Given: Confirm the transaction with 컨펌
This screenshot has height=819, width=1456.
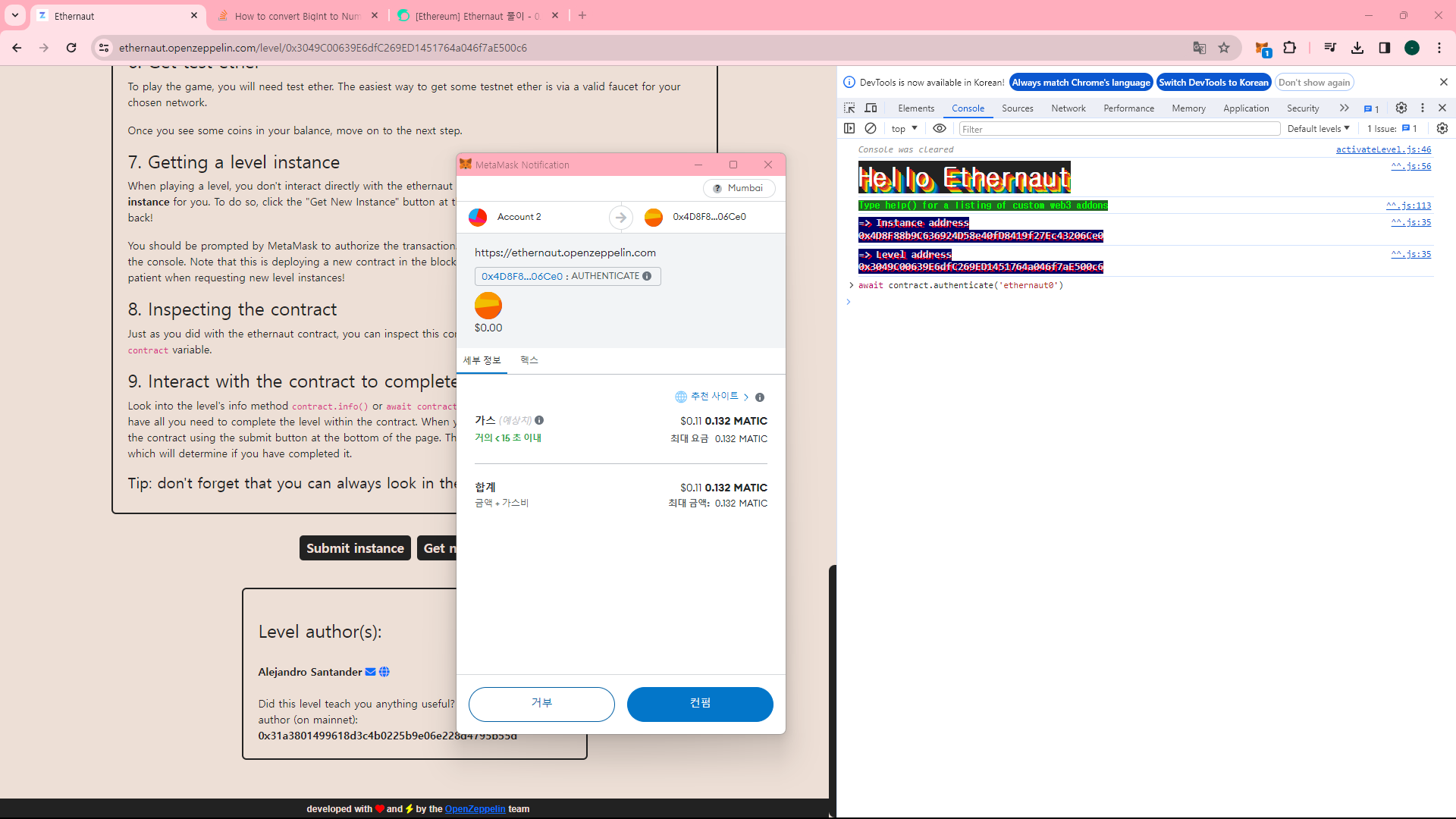Looking at the screenshot, I should click(700, 704).
